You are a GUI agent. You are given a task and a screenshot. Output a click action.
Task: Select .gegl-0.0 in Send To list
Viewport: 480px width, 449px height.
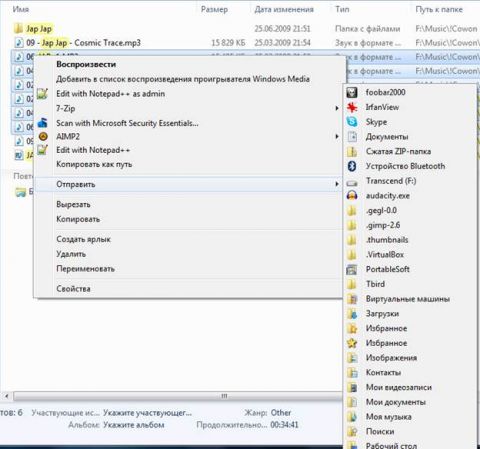click(x=381, y=210)
